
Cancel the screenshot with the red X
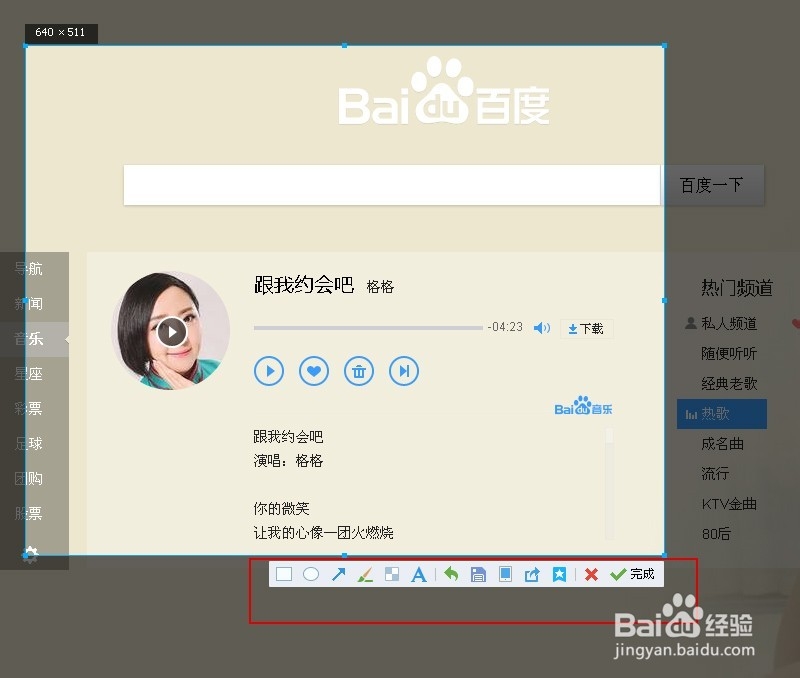point(590,574)
